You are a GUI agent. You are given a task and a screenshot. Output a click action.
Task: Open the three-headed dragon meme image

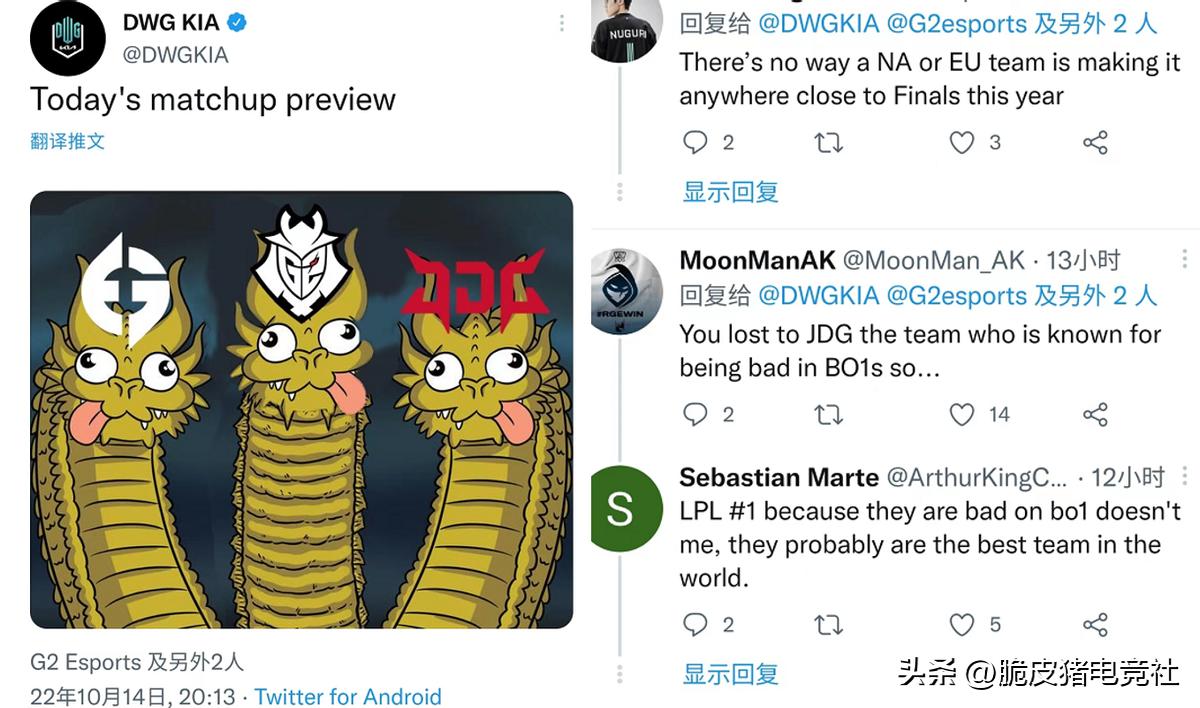pos(301,410)
